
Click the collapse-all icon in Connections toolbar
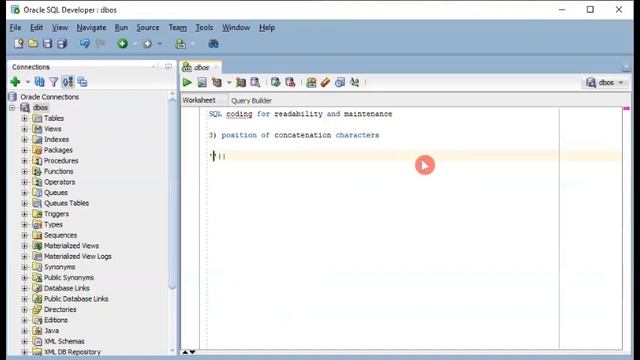click(82, 82)
